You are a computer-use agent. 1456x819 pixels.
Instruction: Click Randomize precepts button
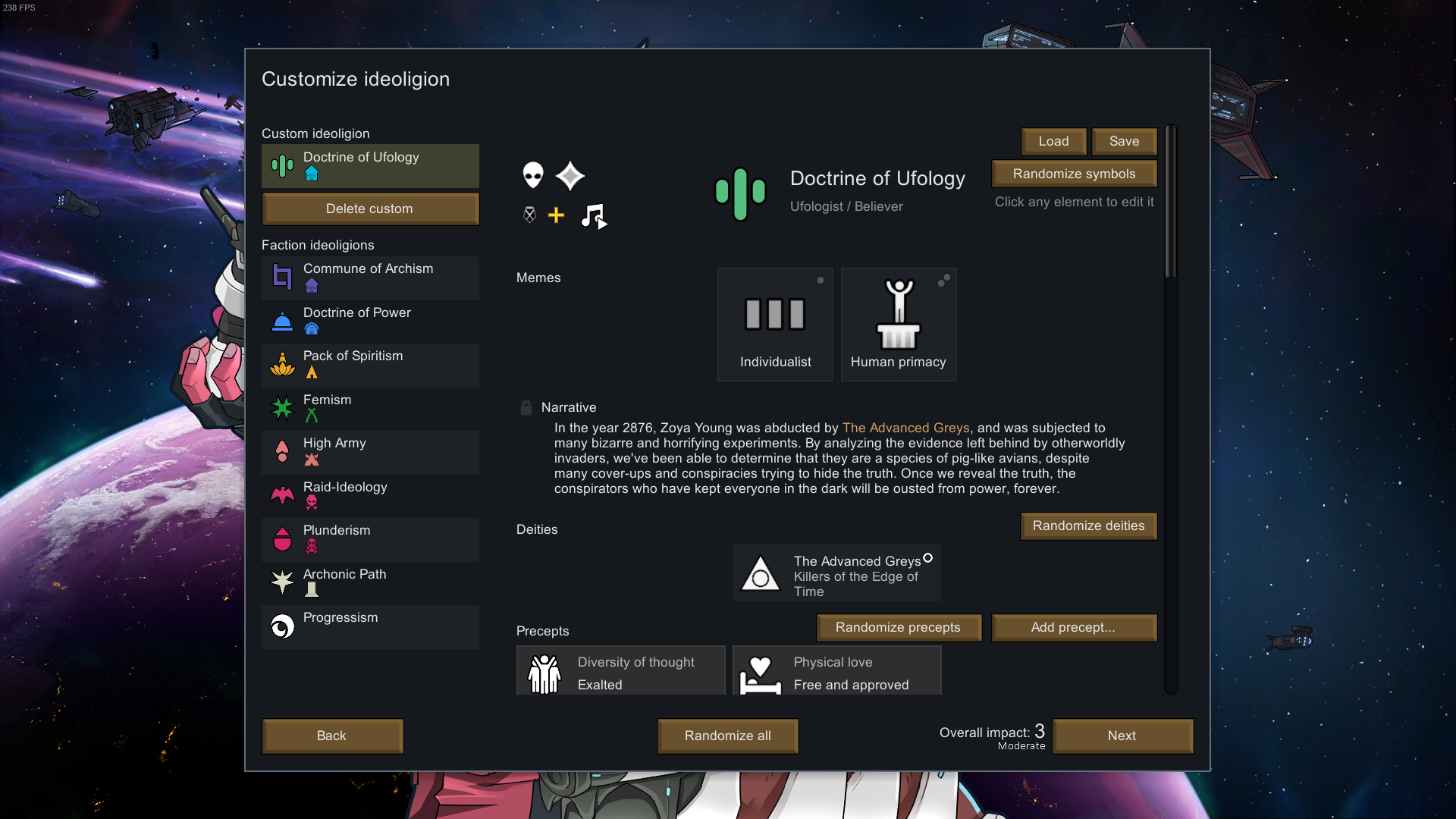coord(899,627)
